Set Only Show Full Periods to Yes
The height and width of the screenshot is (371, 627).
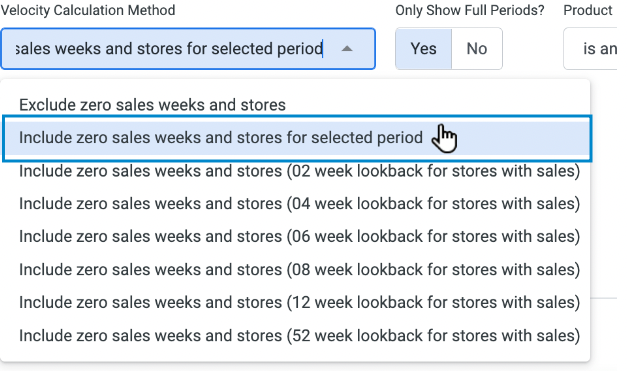tap(423, 49)
